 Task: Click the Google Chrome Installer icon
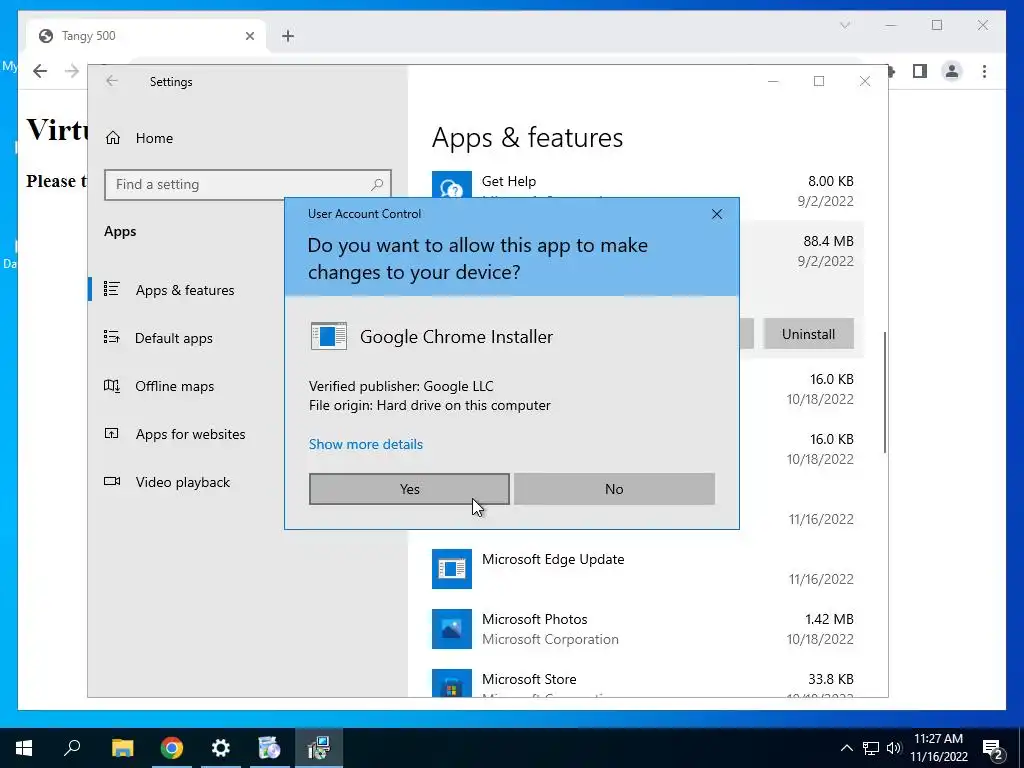click(x=328, y=336)
